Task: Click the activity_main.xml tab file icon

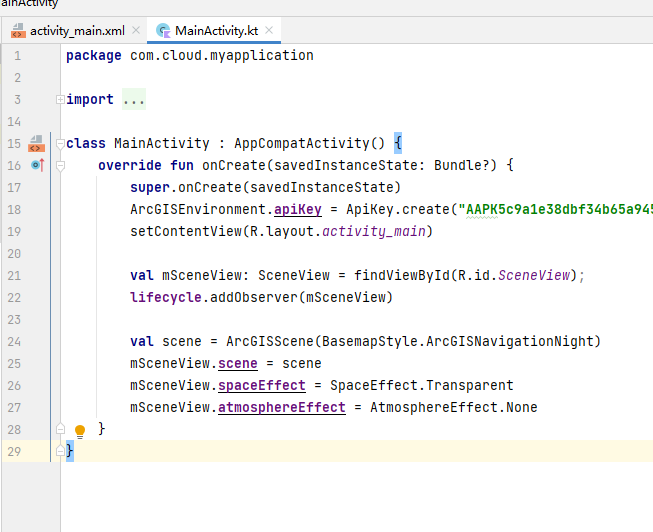Action: [18, 31]
